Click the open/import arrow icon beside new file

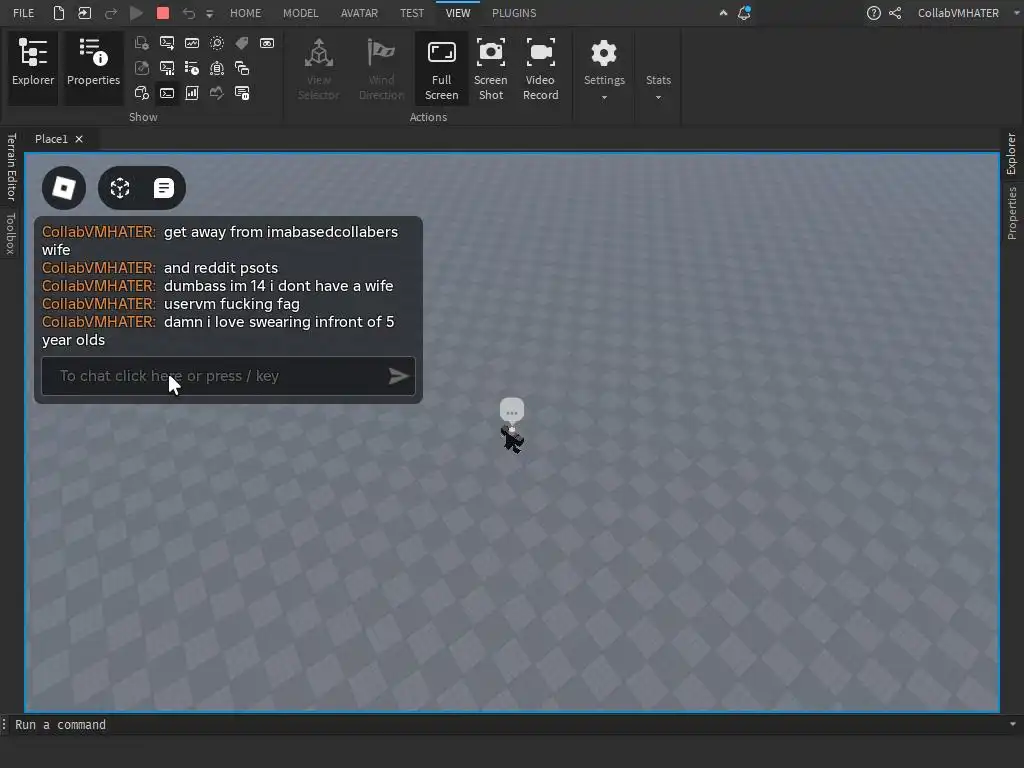[85, 13]
